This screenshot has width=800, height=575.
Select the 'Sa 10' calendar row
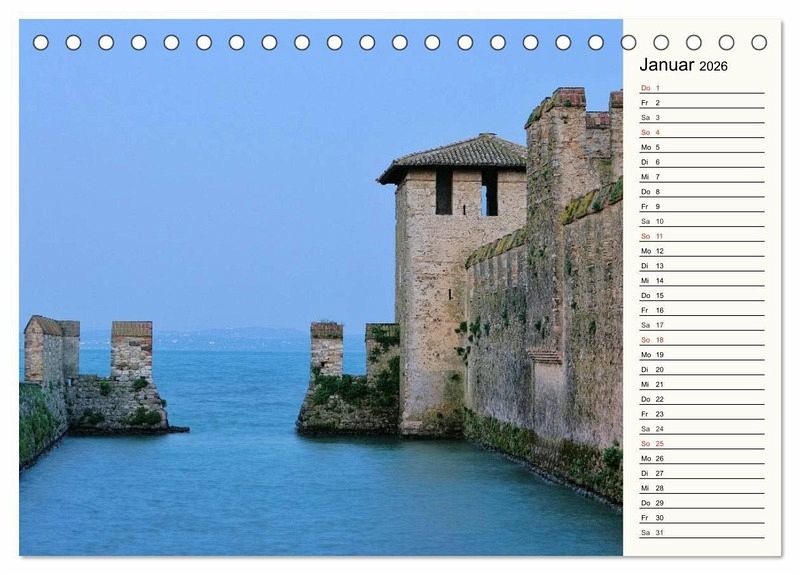click(x=702, y=221)
